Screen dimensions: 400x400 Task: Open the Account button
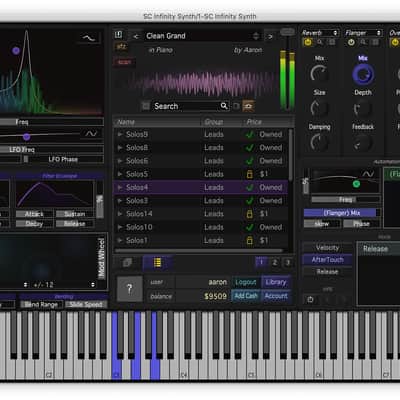(x=276, y=296)
